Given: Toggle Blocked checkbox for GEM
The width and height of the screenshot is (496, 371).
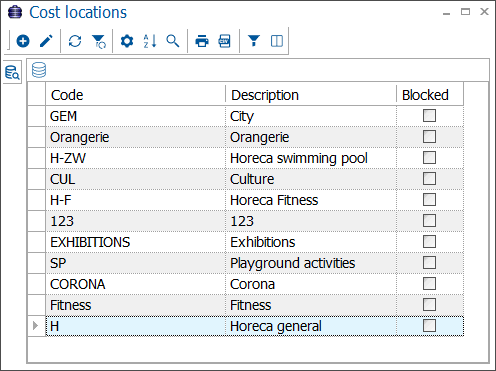Looking at the screenshot, I should tap(429, 116).
